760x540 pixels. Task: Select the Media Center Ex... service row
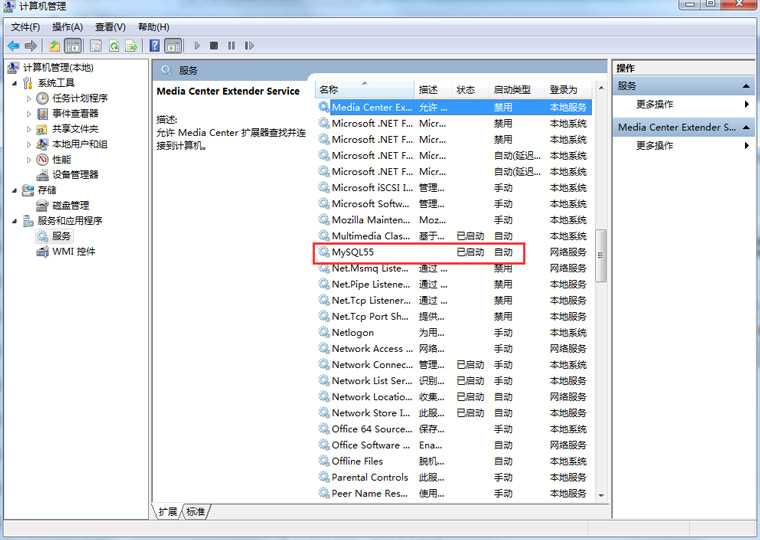(x=454, y=107)
